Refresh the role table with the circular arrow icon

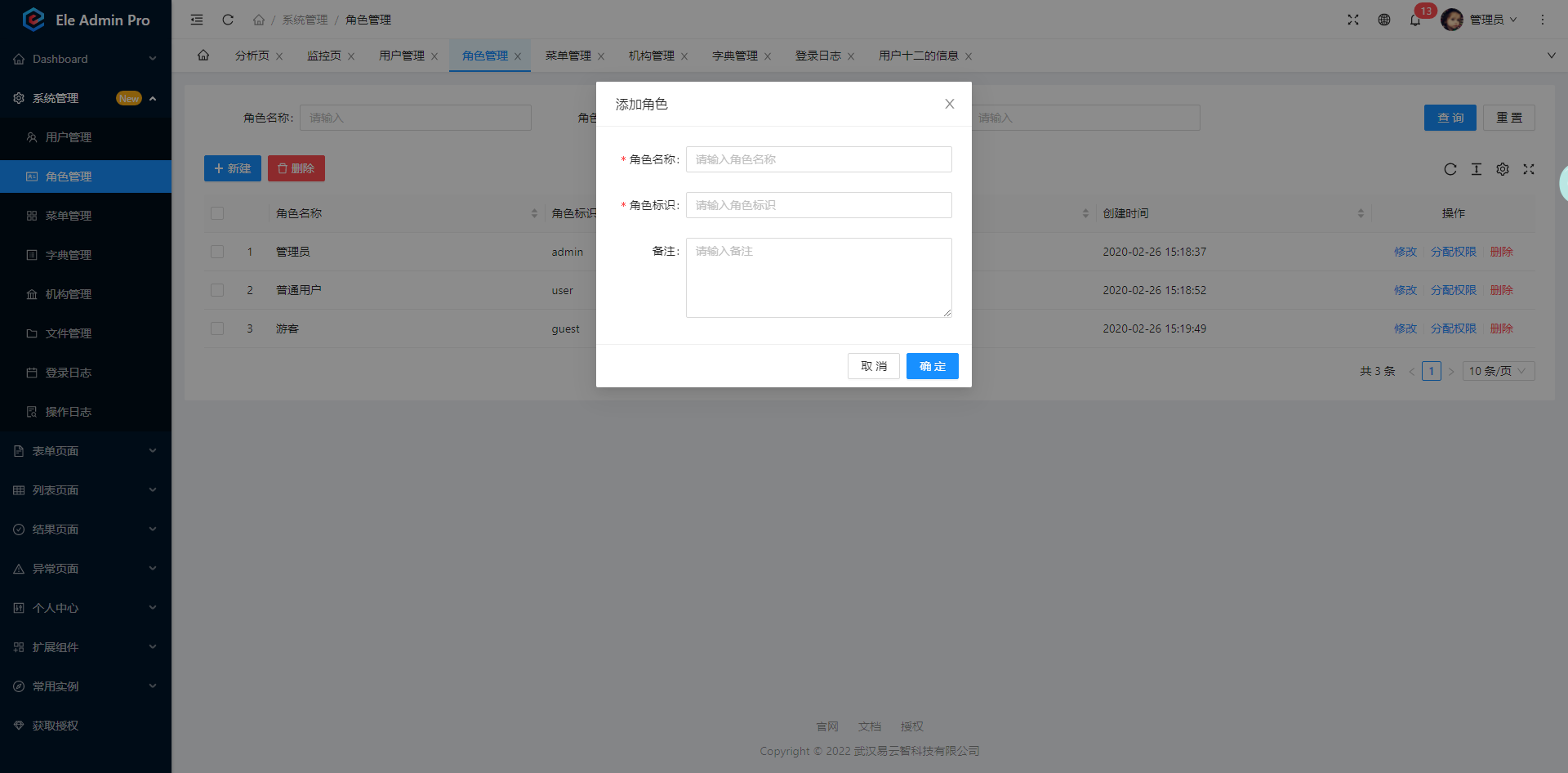(1450, 169)
